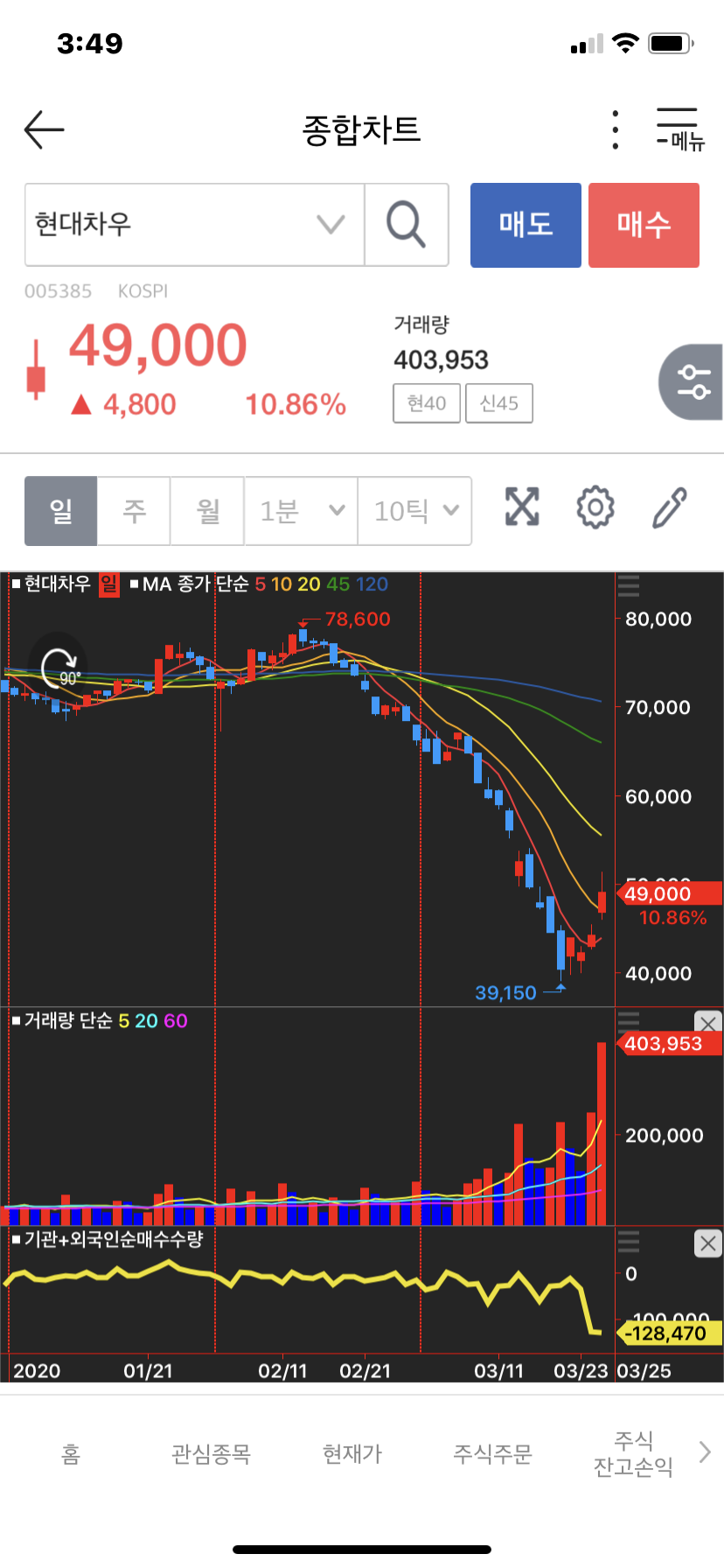This screenshot has height=1568, width=724.
Task: Close the volume chart panel
Action: point(707,1023)
